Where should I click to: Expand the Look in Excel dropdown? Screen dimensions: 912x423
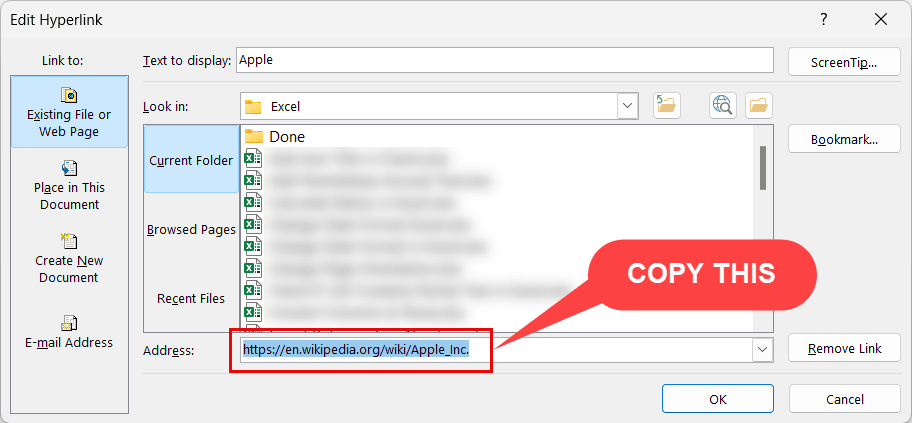click(x=627, y=106)
